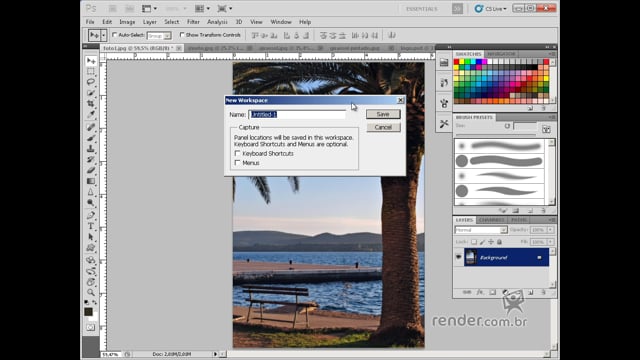Select the Quick Selection tool
Screen dimensions: 640x360
coord(91,93)
